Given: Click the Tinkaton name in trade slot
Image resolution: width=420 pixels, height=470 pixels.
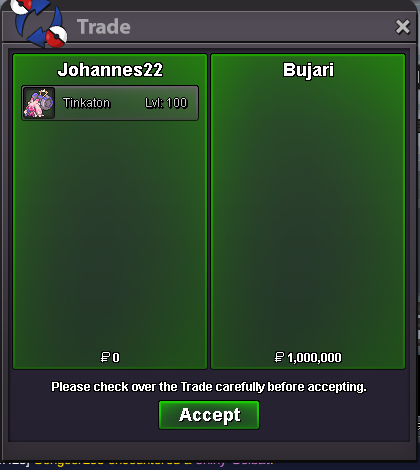Looking at the screenshot, I should pos(86,103).
